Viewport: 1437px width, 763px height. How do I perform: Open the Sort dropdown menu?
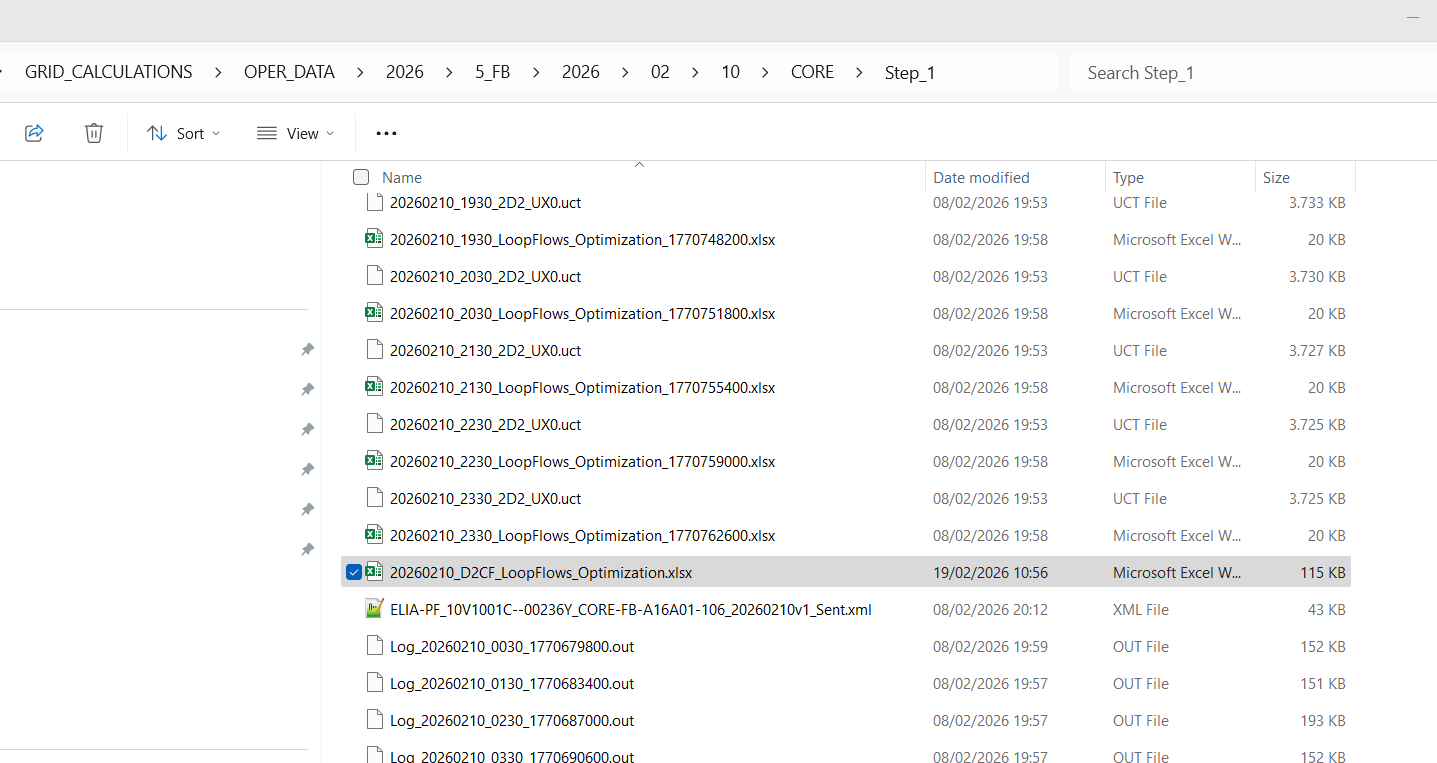point(183,133)
